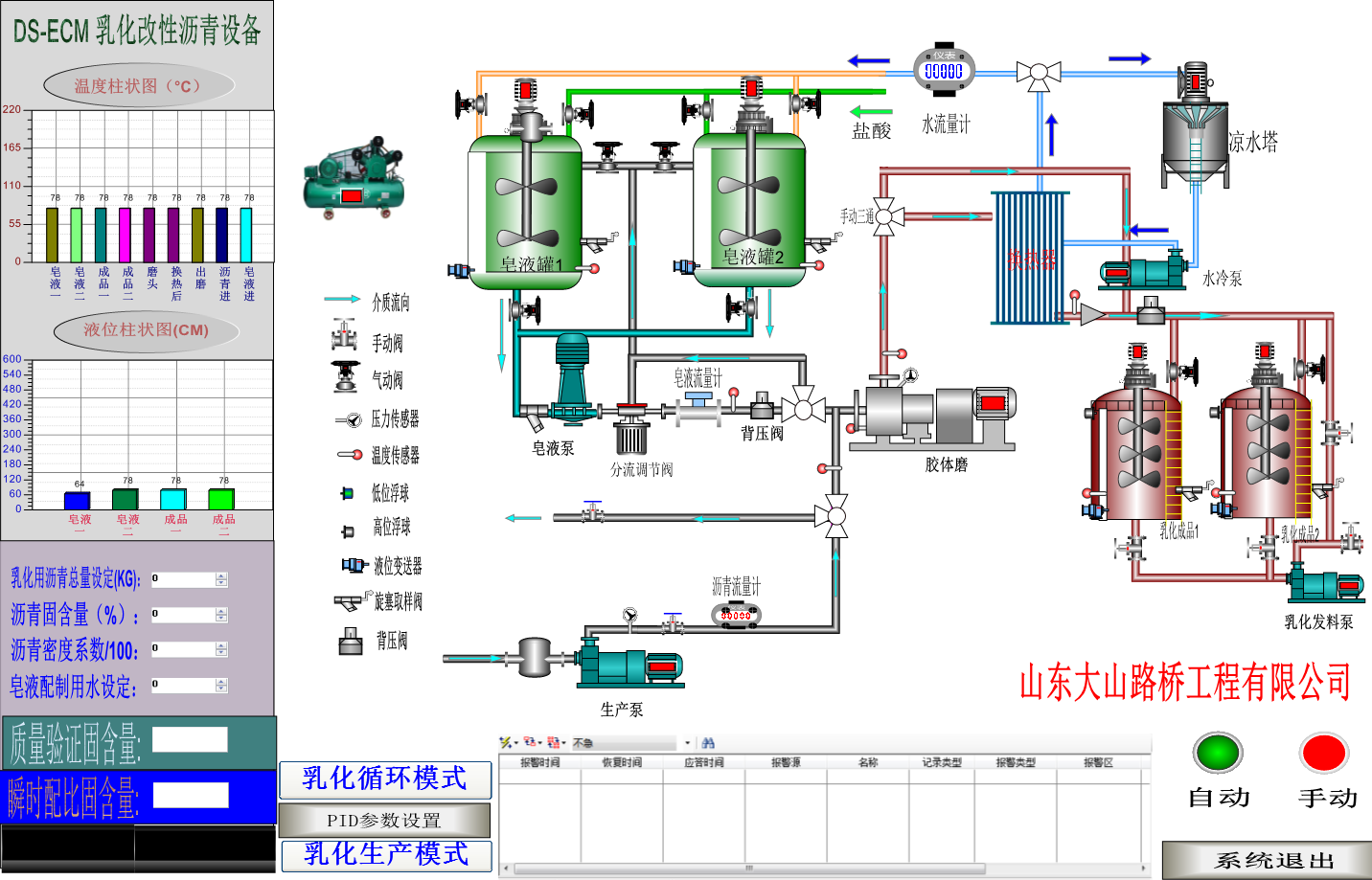This screenshot has width=1372, height=880.
Task: Click the stepper of asphalt solid content field
Action: pyautogui.click(x=221, y=615)
